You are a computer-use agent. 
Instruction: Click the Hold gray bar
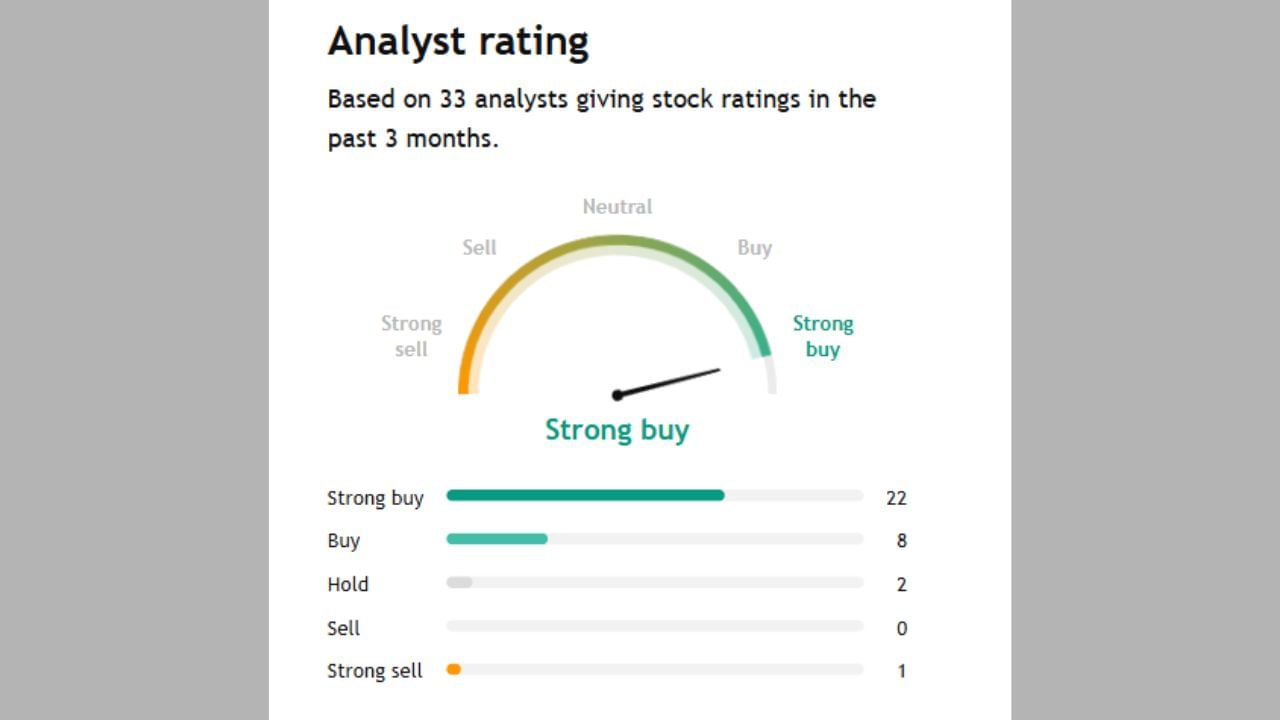459,582
